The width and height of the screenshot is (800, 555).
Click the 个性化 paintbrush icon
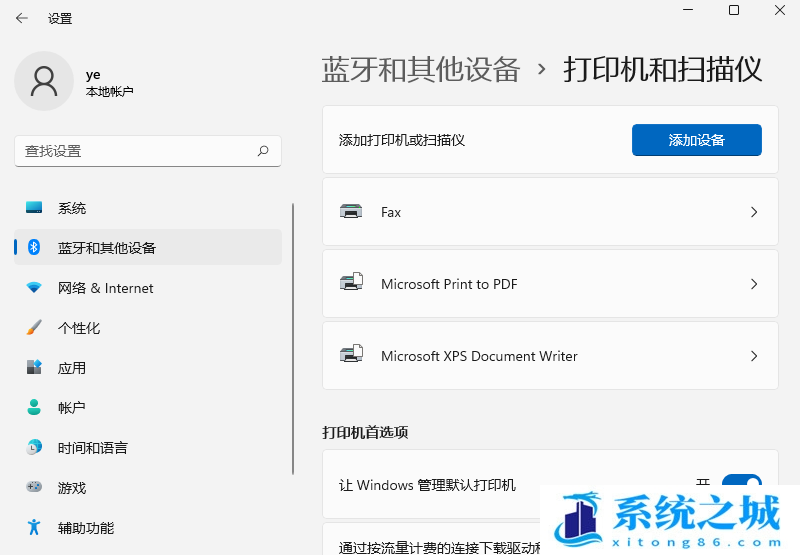pos(35,328)
